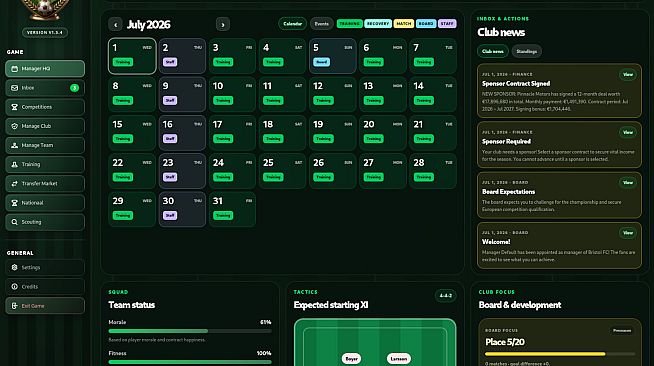Select July 22 Wednesday cell
The width and height of the screenshot is (654, 366).
pyautogui.click(x=132, y=171)
